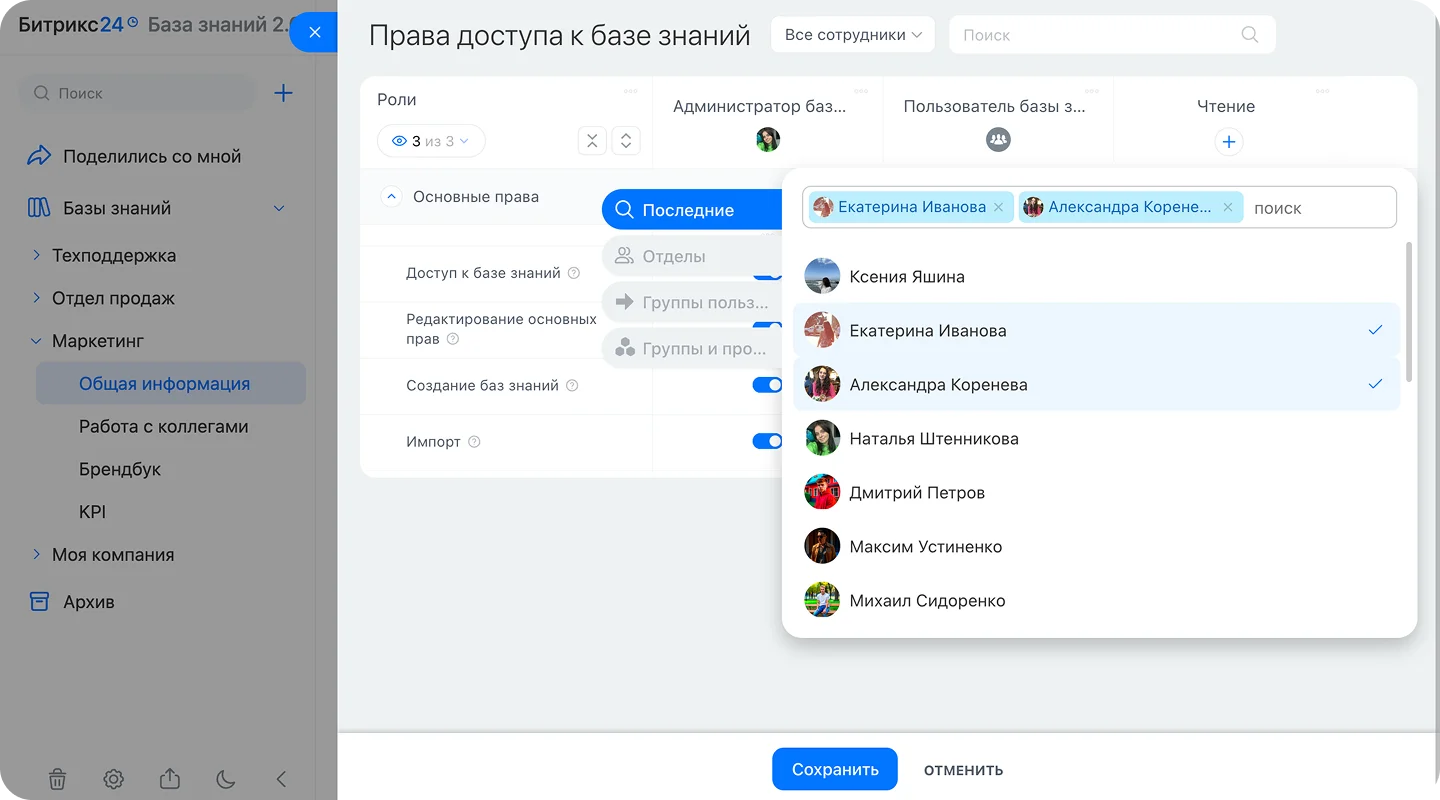Image resolution: width=1440 pixels, height=800 pixels.
Task: Select Дмитрий Петров in the list
Action: (1096, 492)
